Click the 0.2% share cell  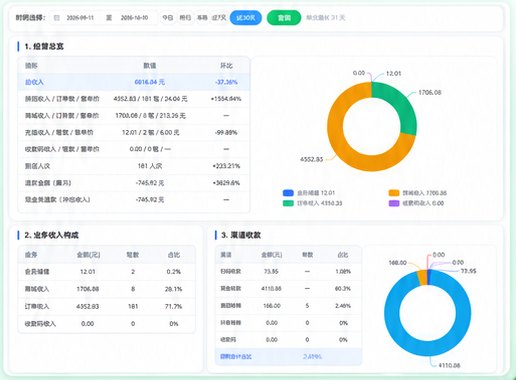[x=173, y=272]
